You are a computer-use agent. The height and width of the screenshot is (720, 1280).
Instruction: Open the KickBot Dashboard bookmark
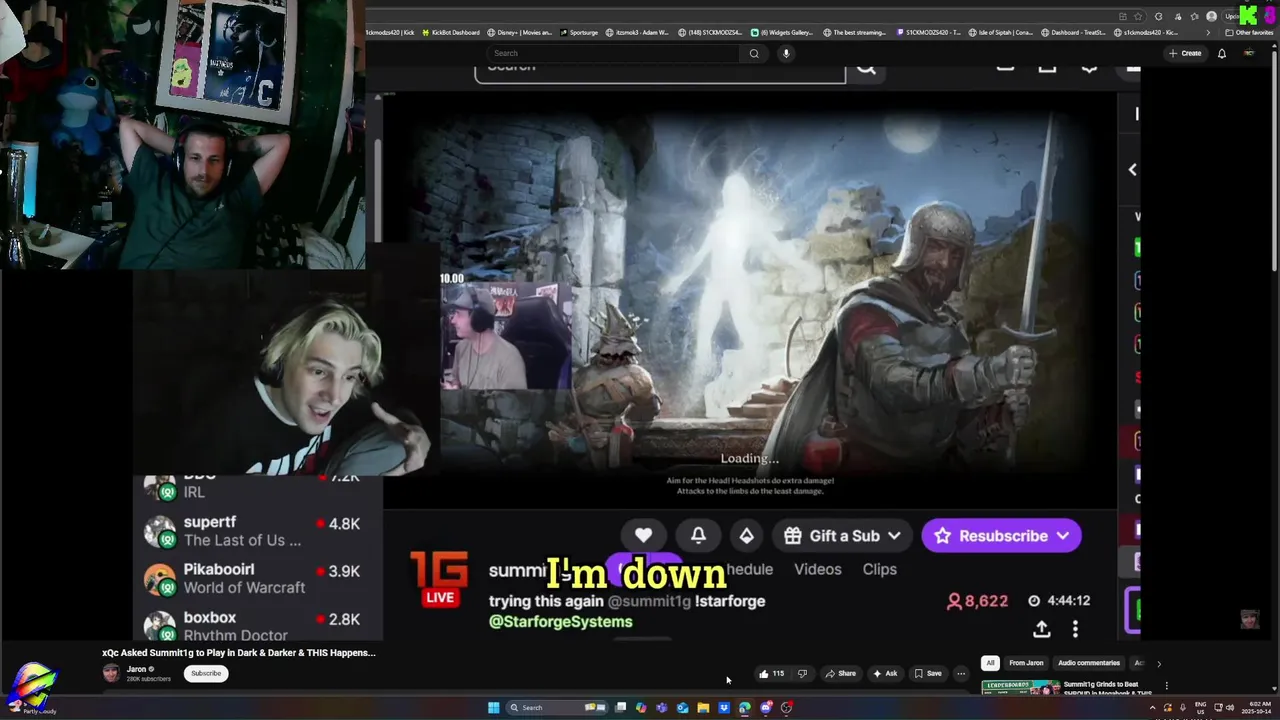pos(451,32)
